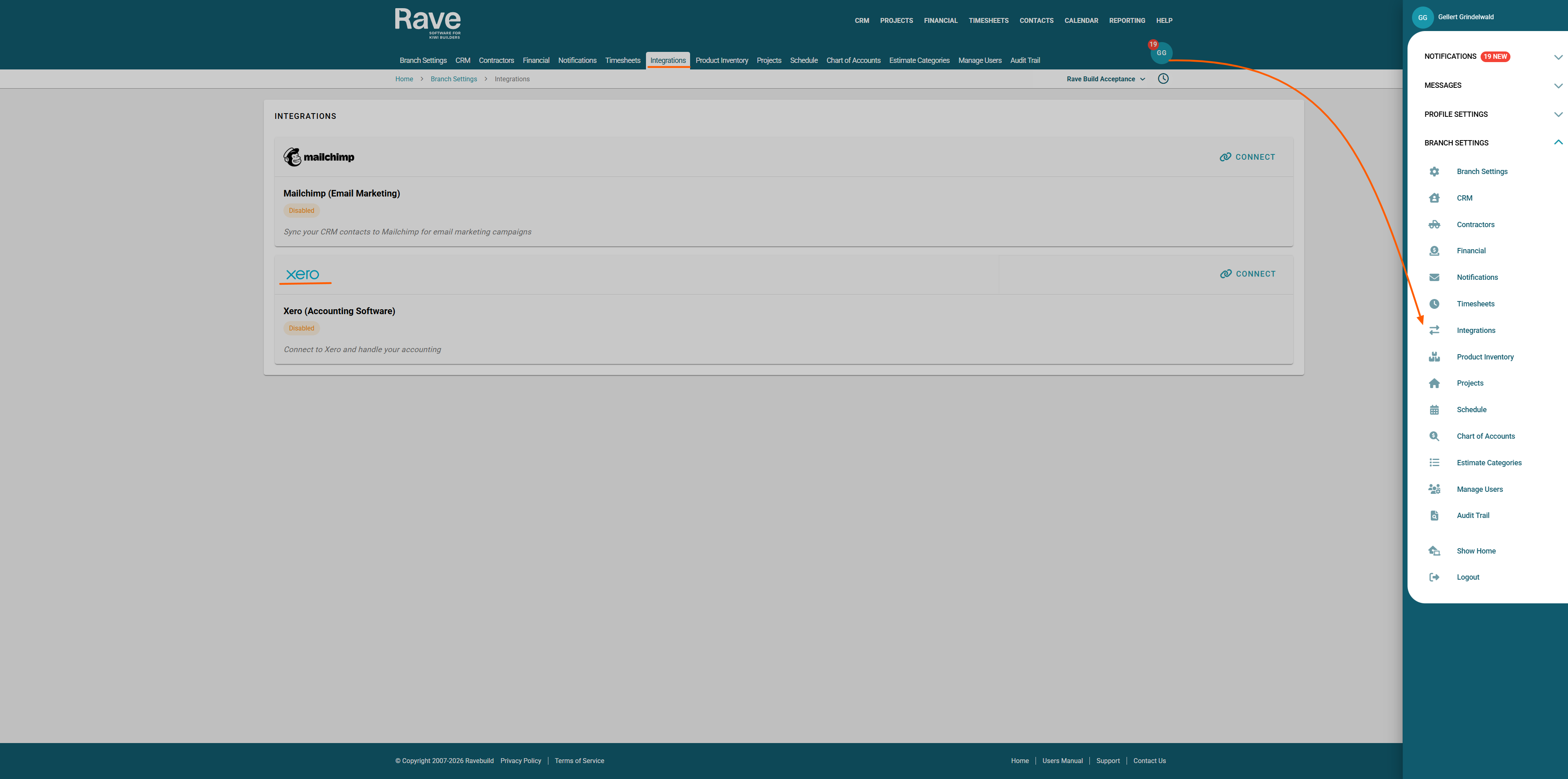Viewport: 1568px width, 779px height.
Task: Click the Branch Settings breadcrumb link
Action: (x=454, y=79)
